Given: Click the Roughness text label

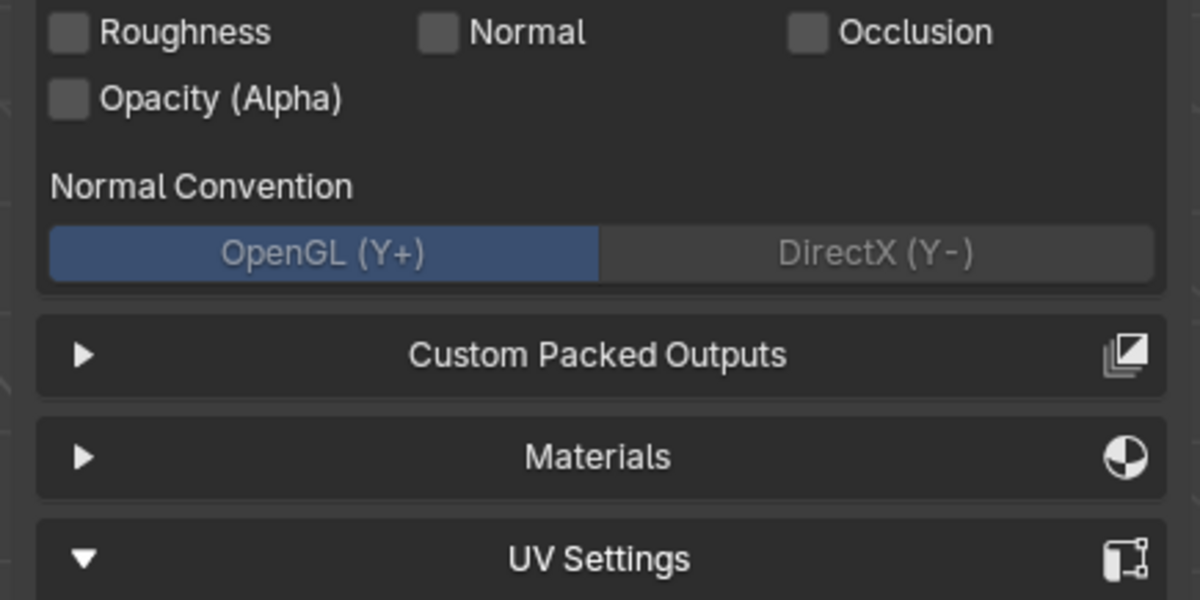Looking at the screenshot, I should coord(185,33).
